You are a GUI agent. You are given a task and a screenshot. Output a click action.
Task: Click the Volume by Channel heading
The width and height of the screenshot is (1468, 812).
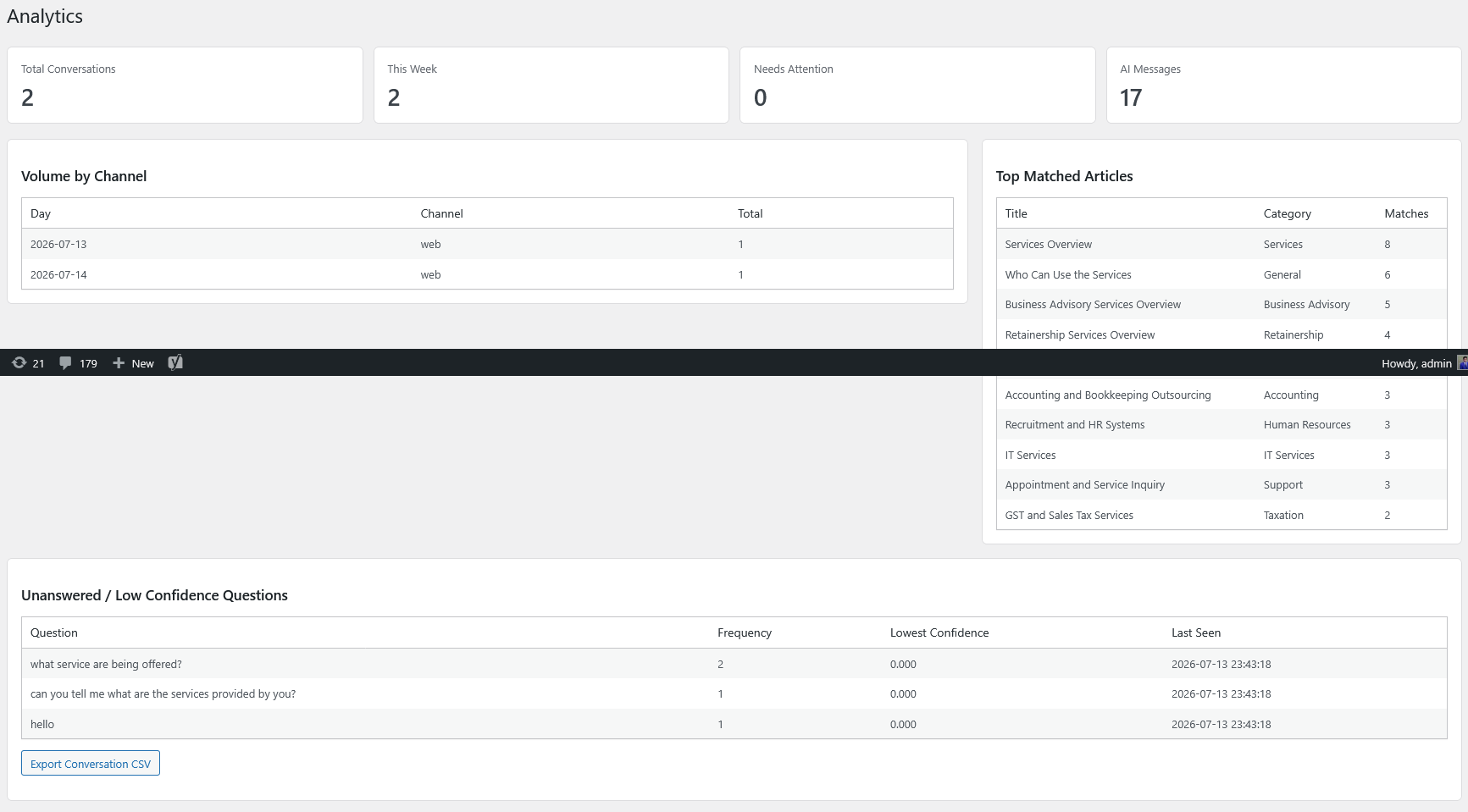pyautogui.click(x=84, y=176)
